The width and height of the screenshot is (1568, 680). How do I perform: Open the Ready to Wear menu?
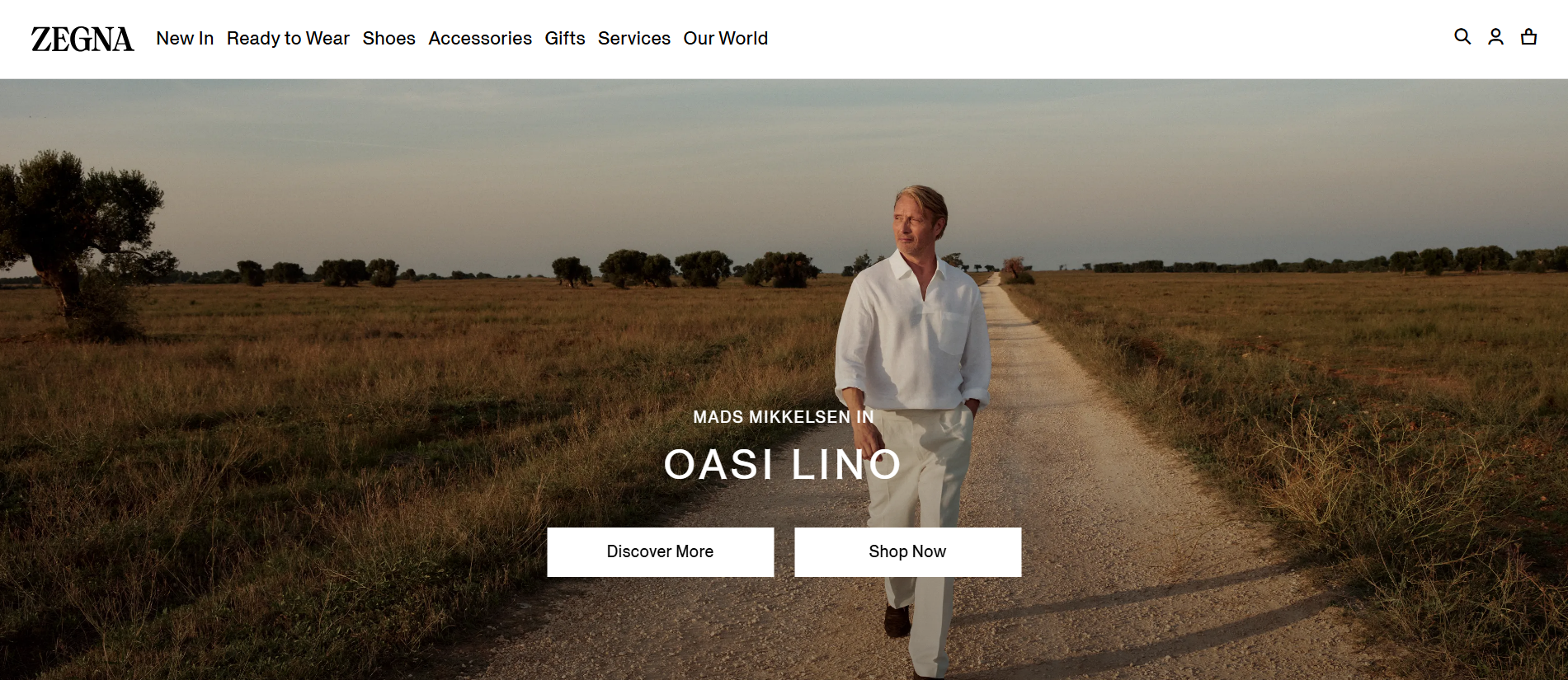click(x=288, y=39)
